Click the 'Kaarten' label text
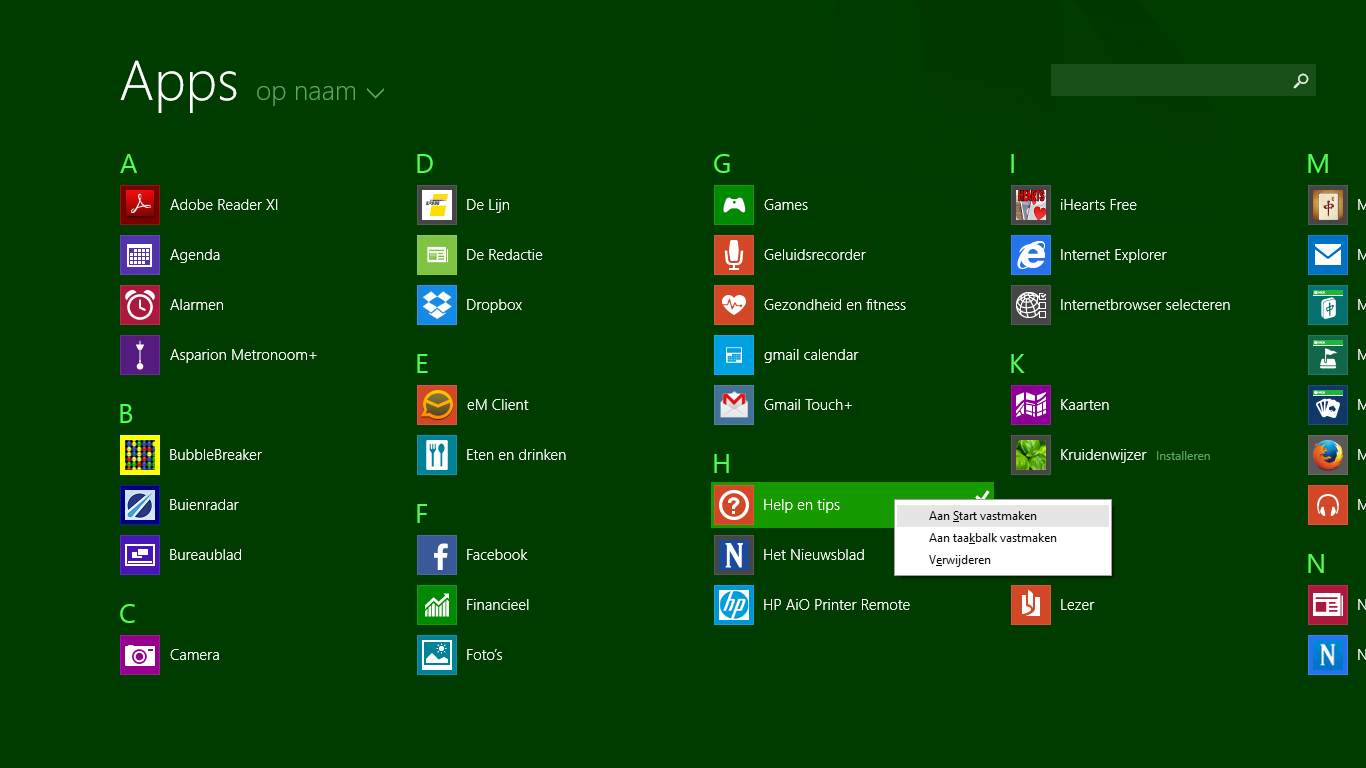This screenshot has height=768, width=1366. click(1085, 405)
